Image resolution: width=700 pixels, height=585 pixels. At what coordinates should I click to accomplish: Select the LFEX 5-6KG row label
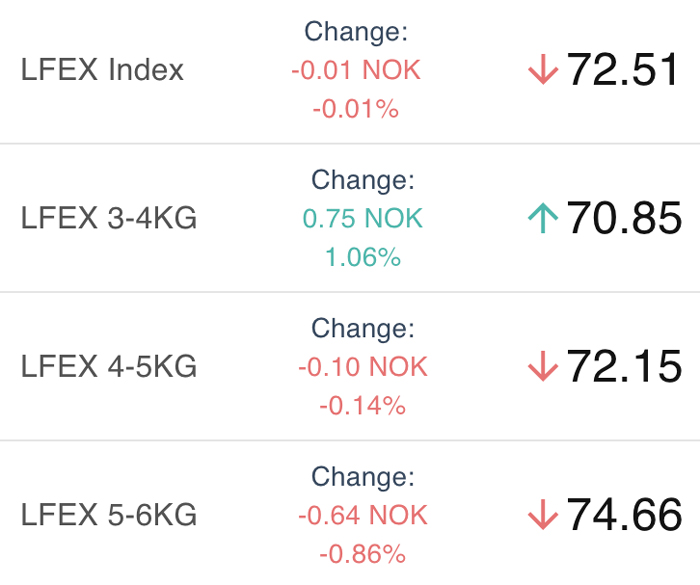[x=109, y=514]
